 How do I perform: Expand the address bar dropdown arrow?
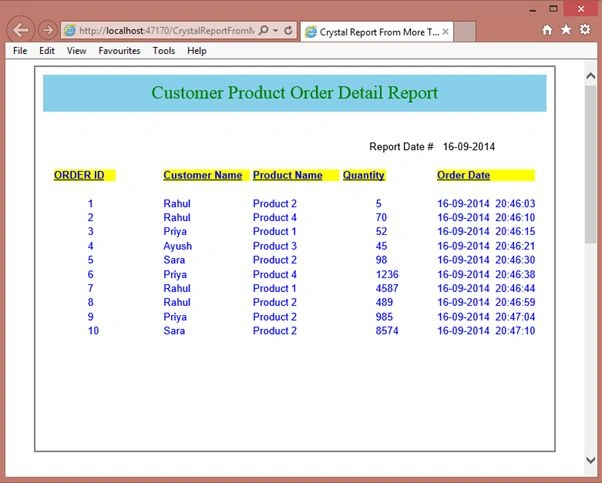pos(276,30)
